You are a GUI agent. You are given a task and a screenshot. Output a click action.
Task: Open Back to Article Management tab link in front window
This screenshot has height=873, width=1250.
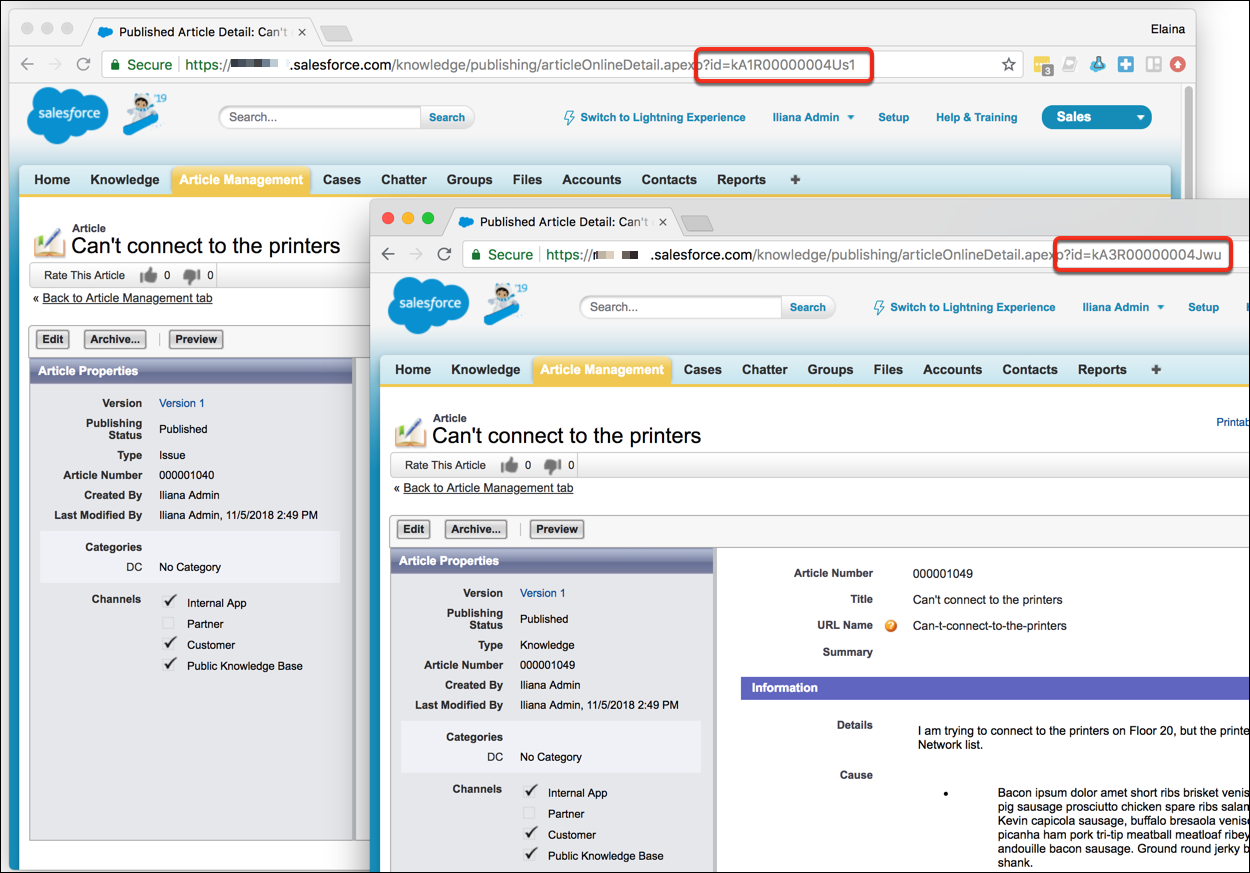click(x=488, y=488)
